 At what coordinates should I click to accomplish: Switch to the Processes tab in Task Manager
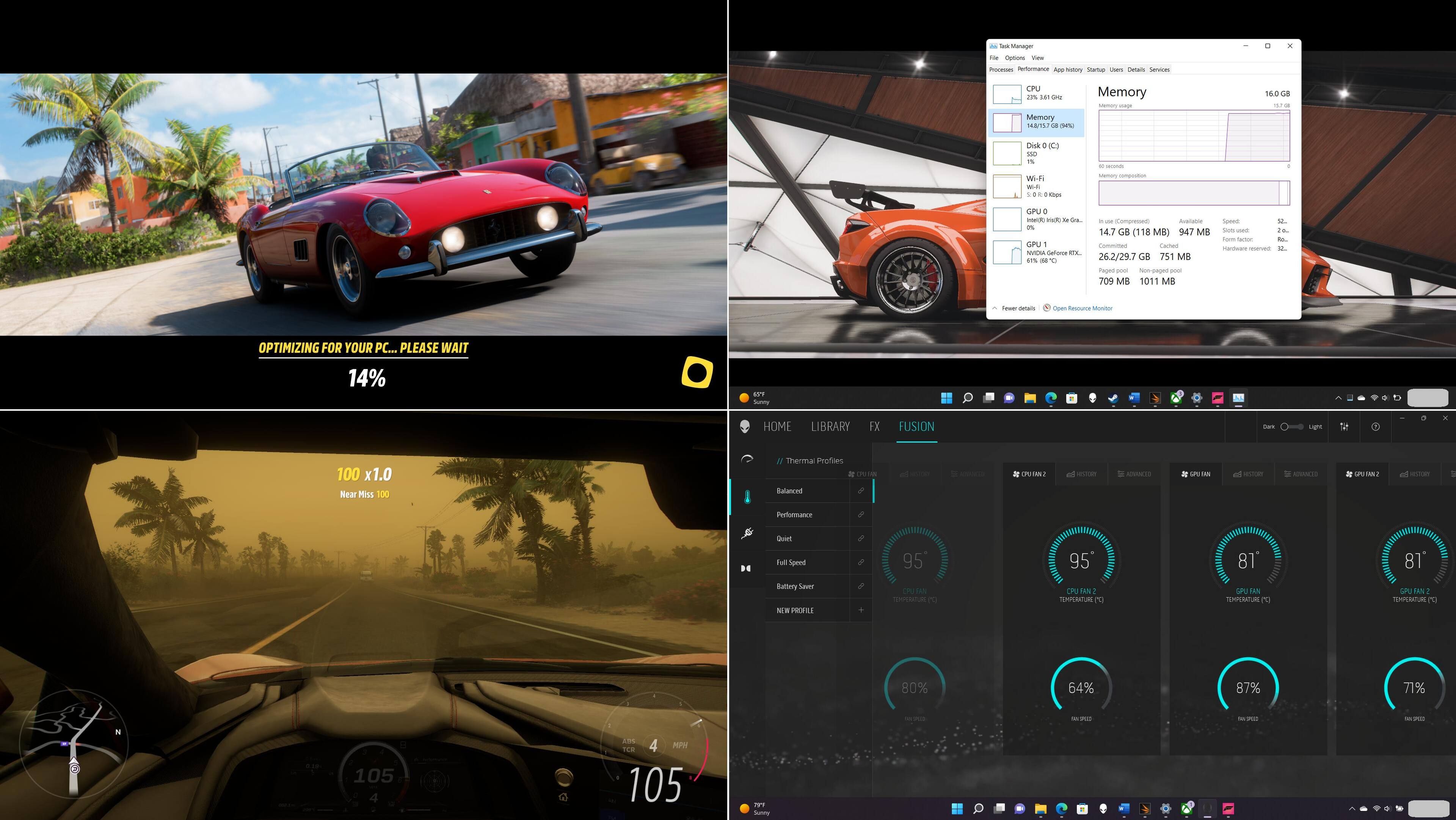coord(1001,69)
